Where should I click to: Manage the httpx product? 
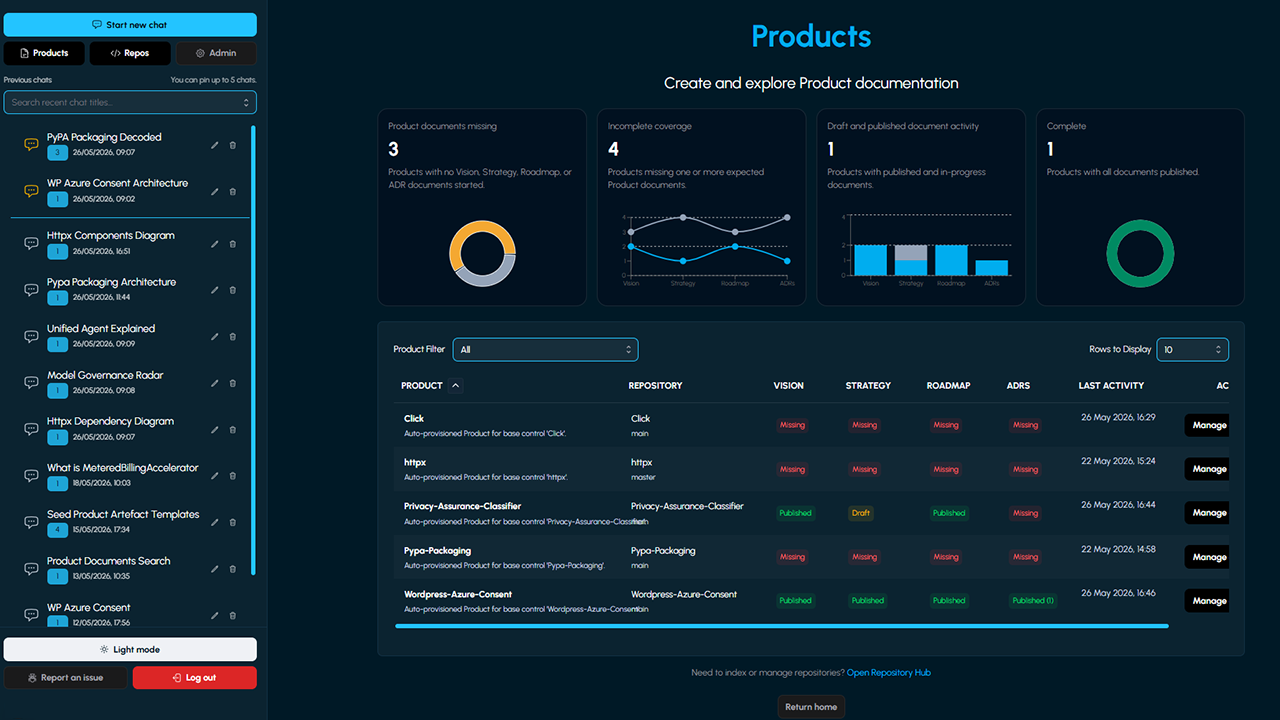pos(1207,469)
